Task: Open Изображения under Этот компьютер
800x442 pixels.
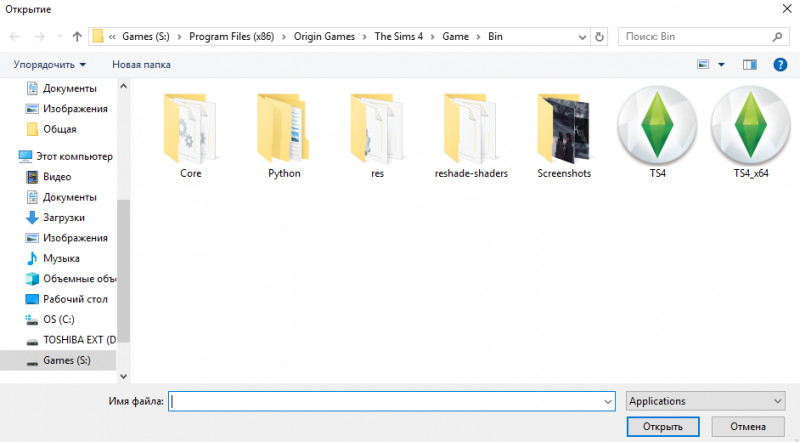Action: point(66,238)
